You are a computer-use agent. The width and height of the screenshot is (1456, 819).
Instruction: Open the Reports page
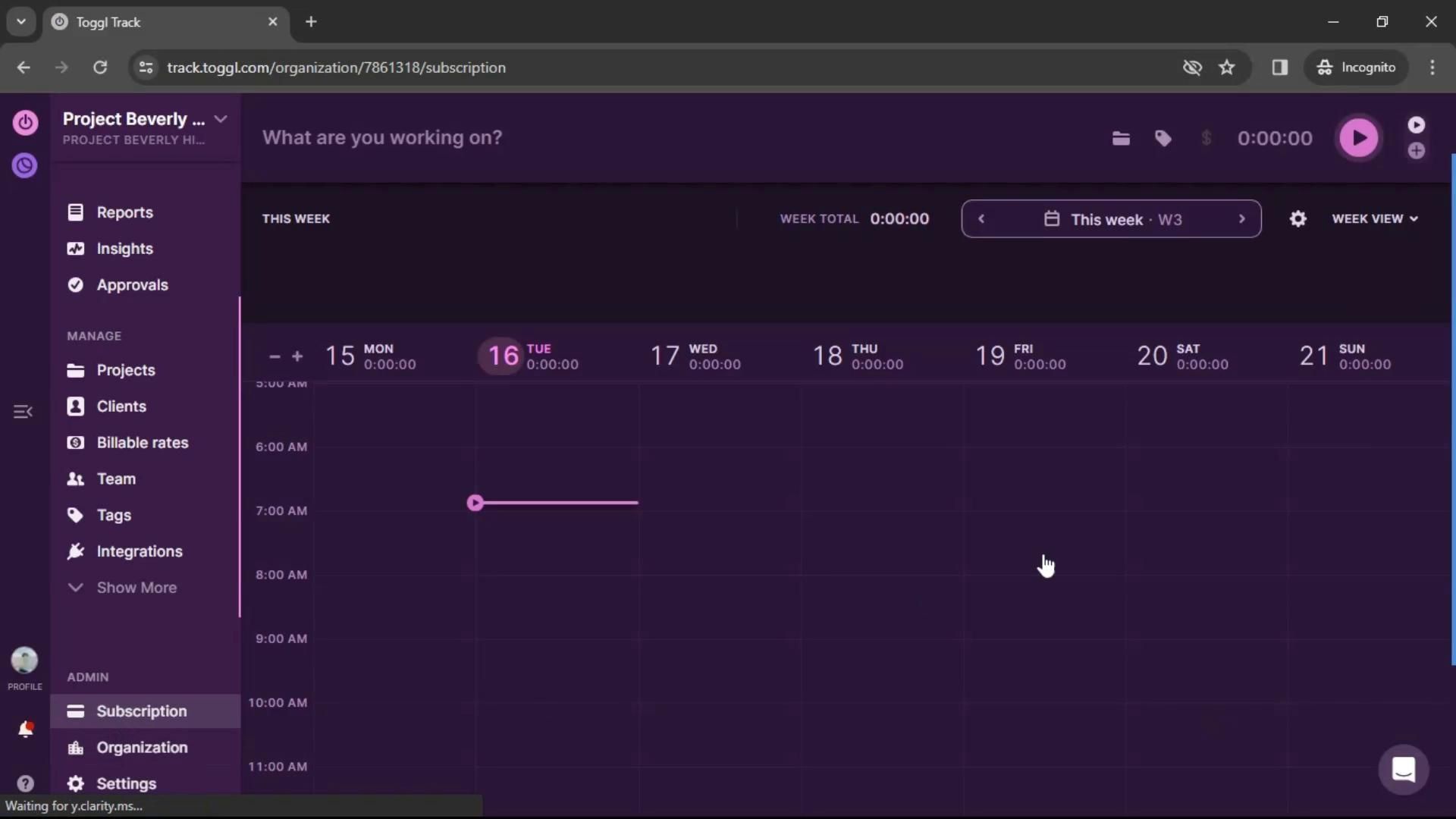coord(124,212)
